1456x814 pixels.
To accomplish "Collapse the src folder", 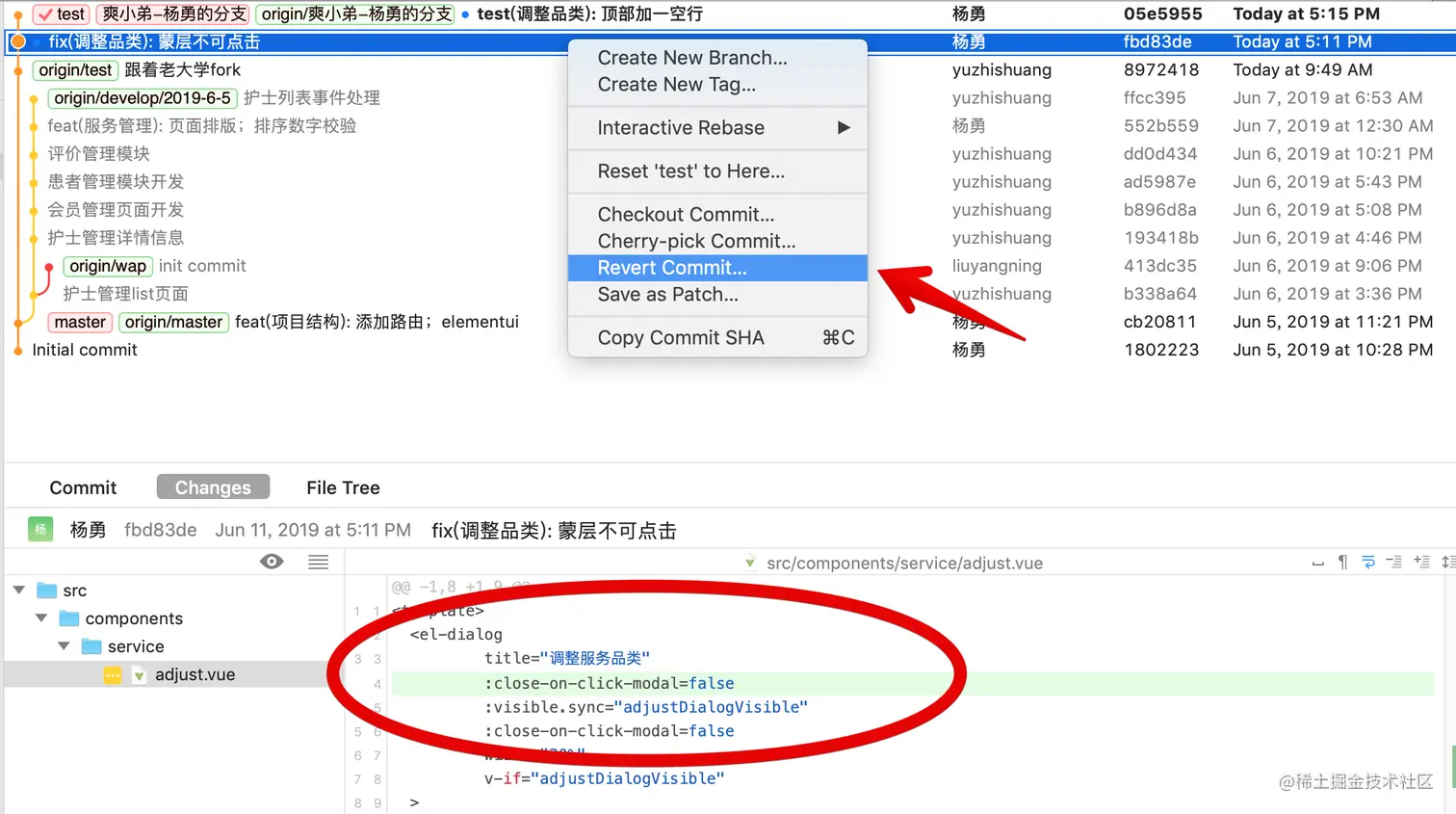I will [19, 591].
